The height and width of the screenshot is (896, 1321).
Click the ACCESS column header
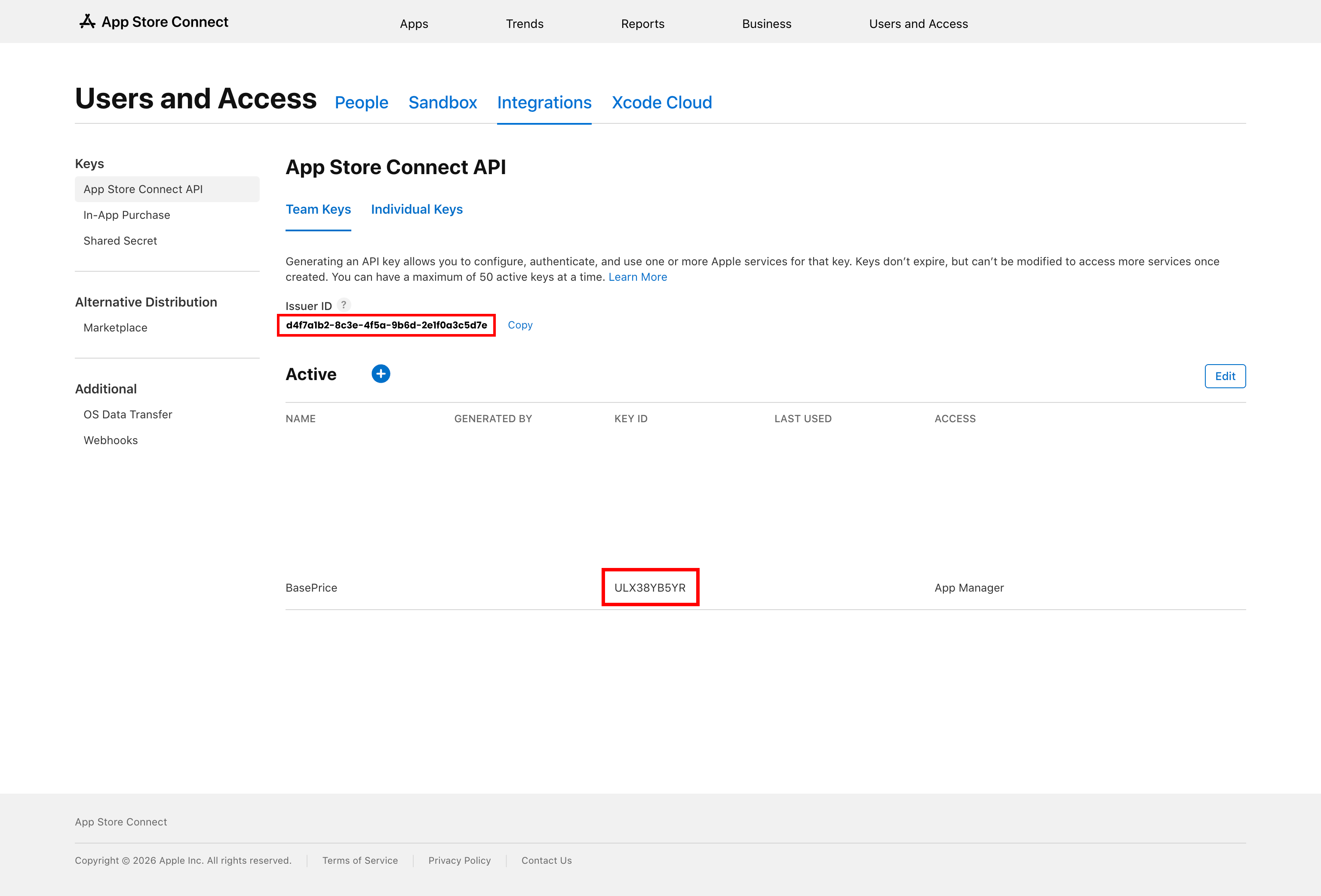pos(955,419)
